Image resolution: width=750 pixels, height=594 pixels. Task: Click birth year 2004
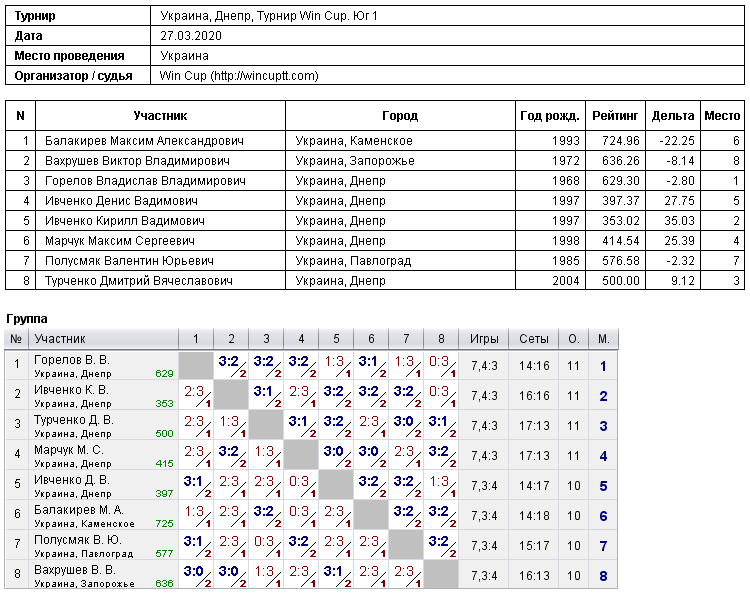pyautogui.click(x=566, y=281)
